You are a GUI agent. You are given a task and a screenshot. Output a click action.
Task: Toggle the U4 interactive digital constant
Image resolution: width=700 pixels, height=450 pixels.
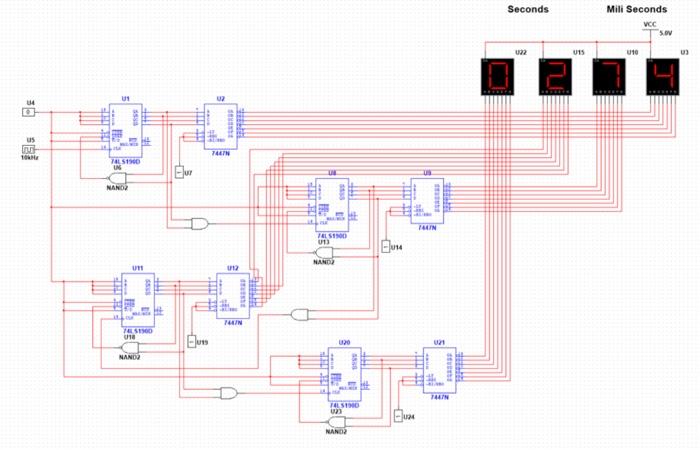(29, 112)
